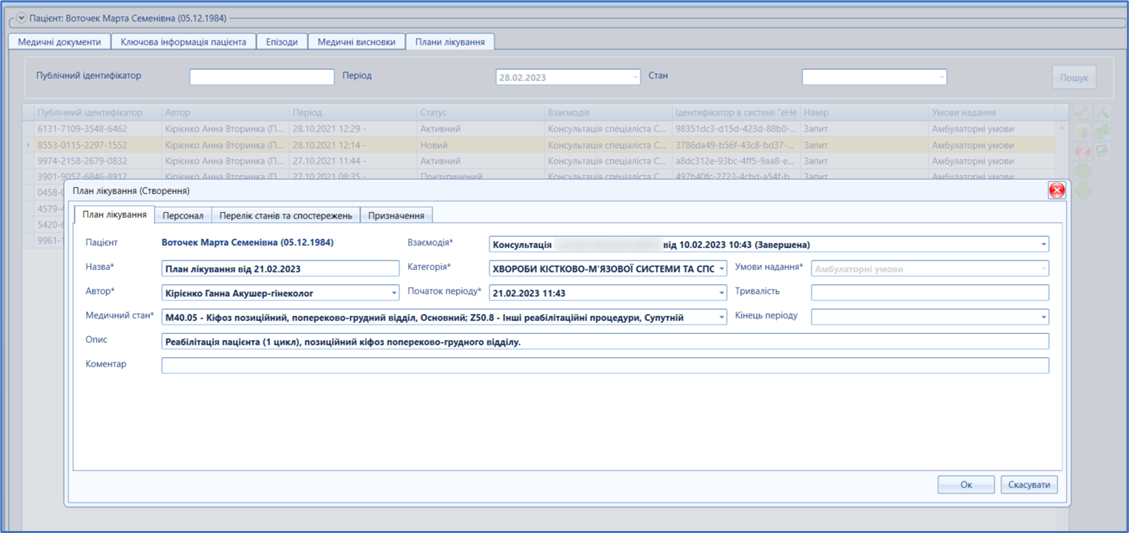Screen dimensions: 1129x533
Task: Click the add-document icon beside the treatment plans table
Action: 1082,112
